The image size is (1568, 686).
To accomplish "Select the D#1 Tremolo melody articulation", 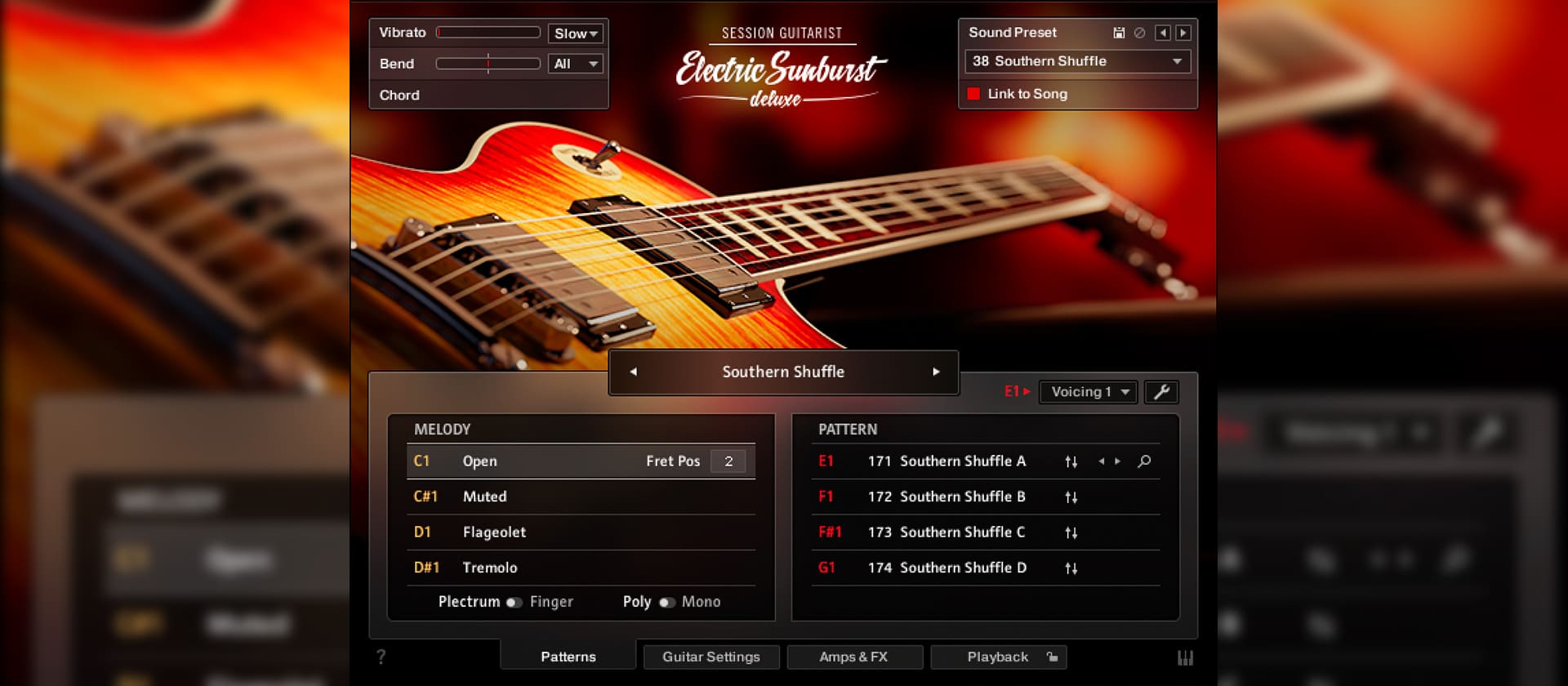I will pyautogui.click(x=581, y=568).
